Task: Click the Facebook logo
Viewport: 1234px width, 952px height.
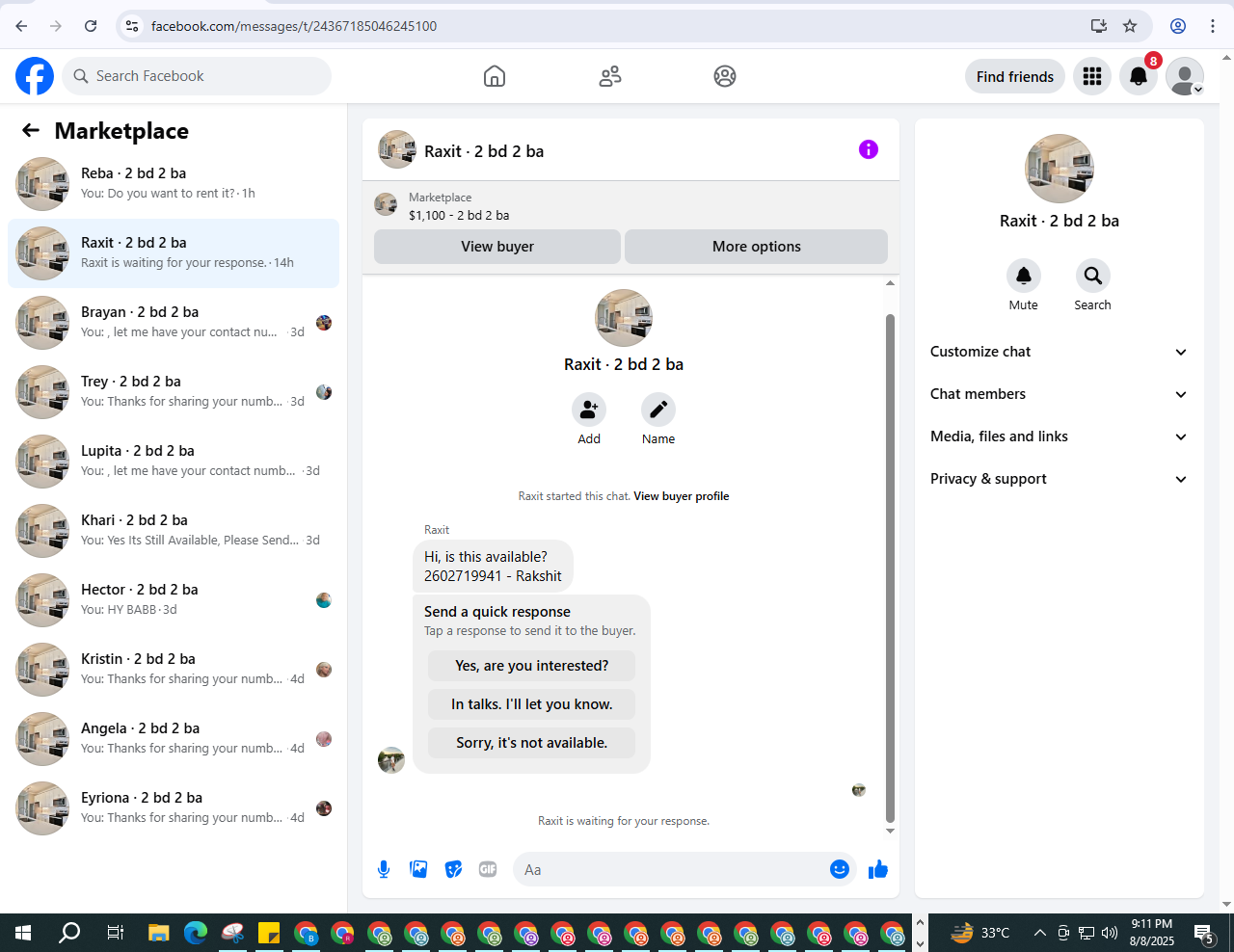Action: [35, 76]
